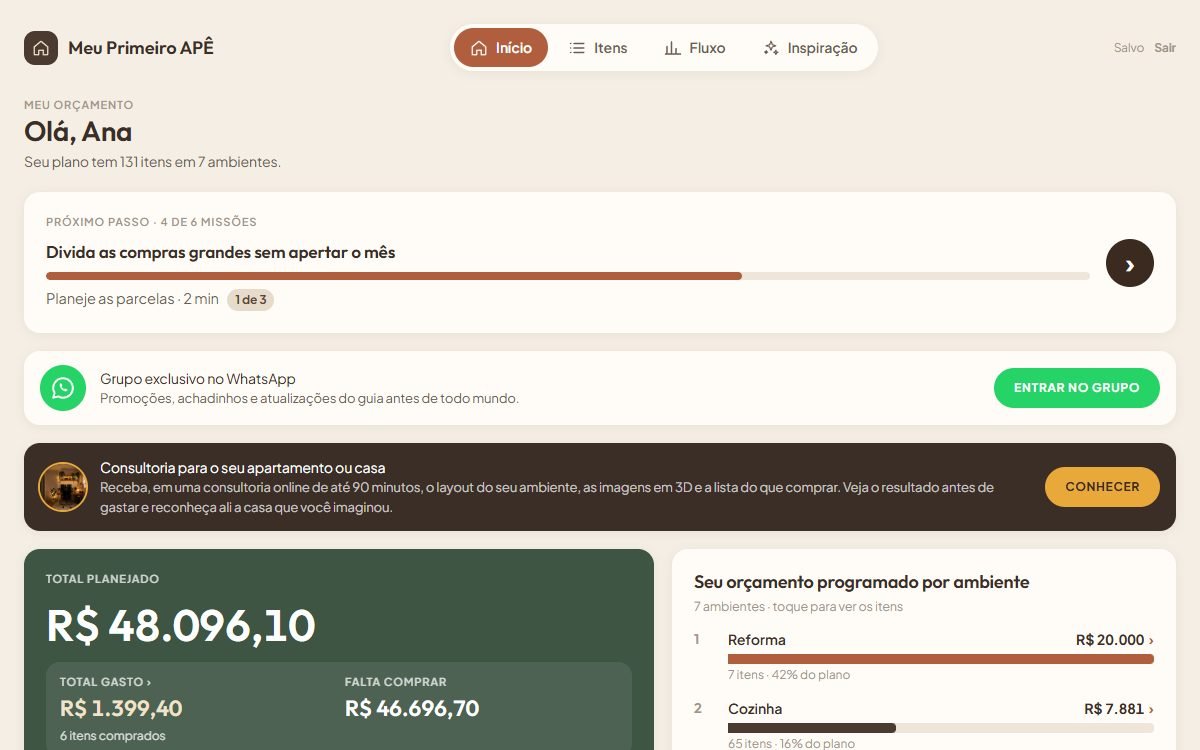Click the Olá, Ana greeting

[78, 132]
